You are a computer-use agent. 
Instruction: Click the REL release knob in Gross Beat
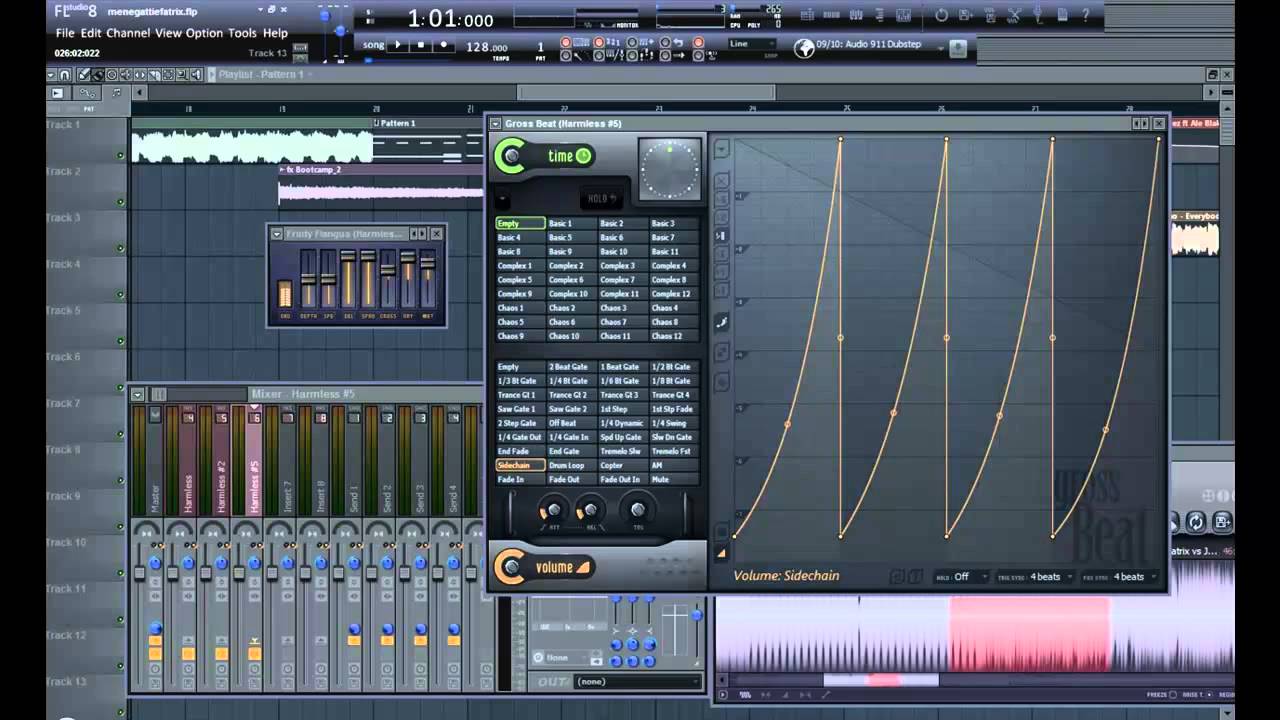[589, 510]
